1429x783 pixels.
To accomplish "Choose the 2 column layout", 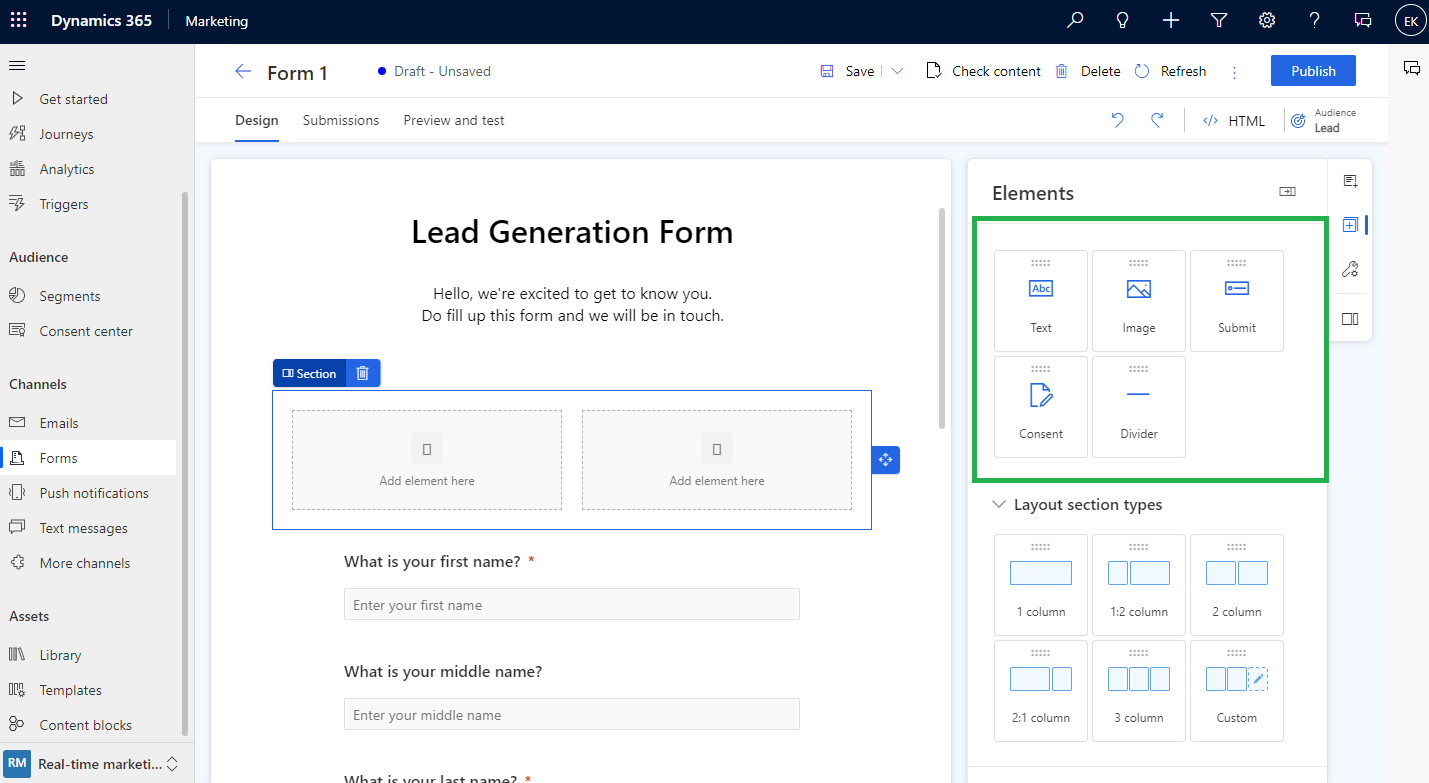I will point(1237,585).
